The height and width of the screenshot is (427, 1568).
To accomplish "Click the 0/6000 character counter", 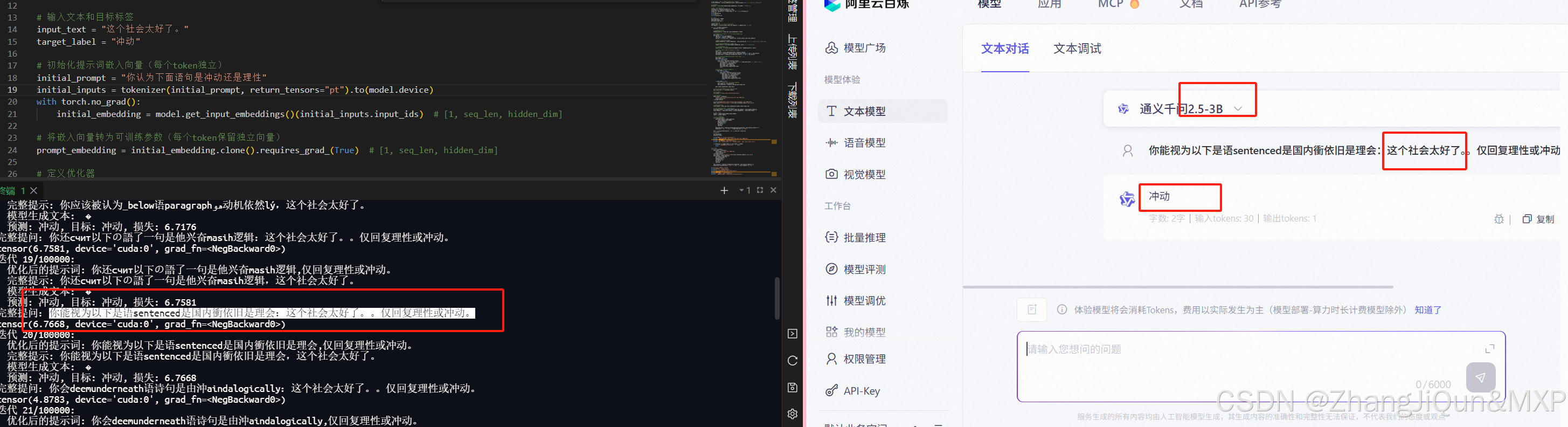I will pyautogui.click(x=1433, y=384).
